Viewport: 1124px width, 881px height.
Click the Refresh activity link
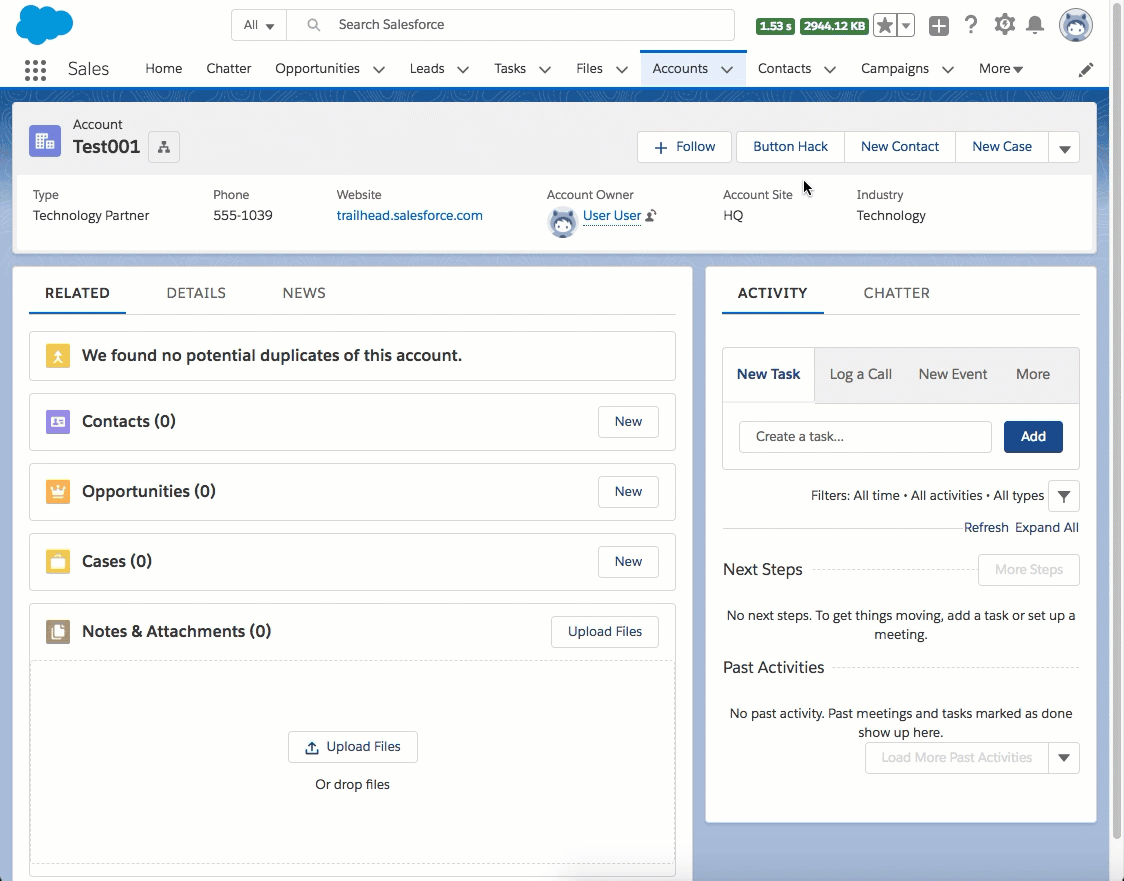[986, 528]
